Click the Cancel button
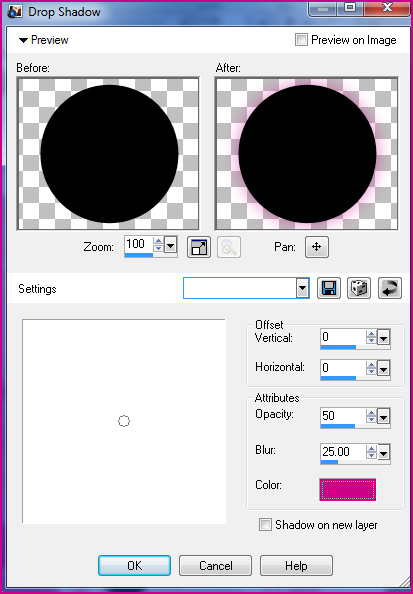The image size is (413, 594). click(x=216, y=566)
